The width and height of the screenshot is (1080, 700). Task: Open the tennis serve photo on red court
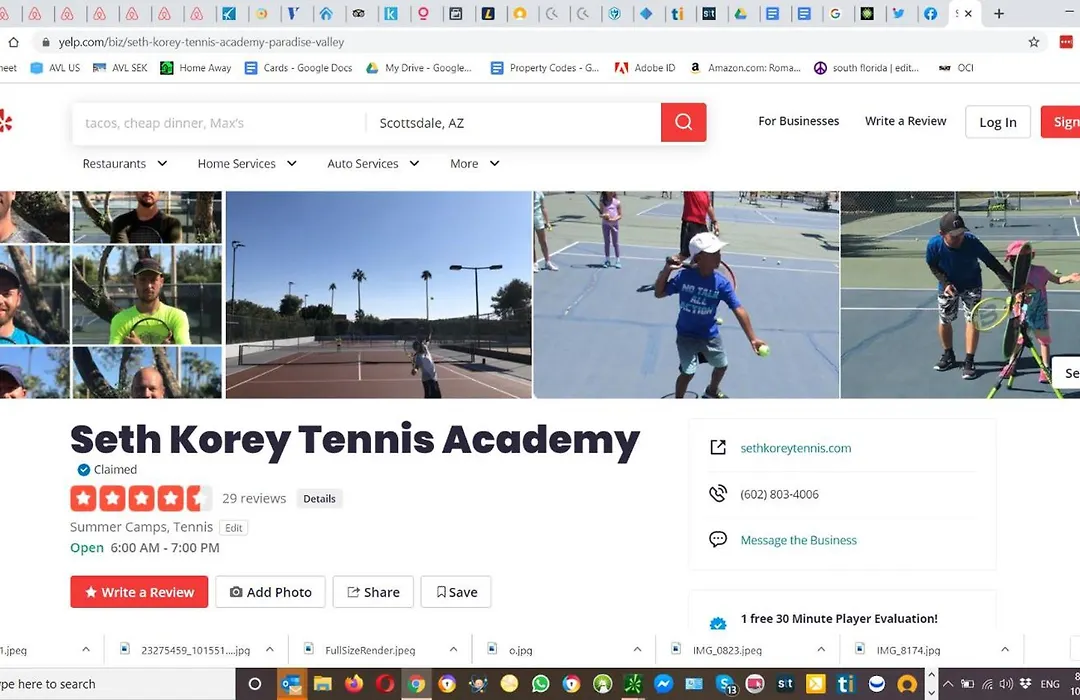point(379,295)
